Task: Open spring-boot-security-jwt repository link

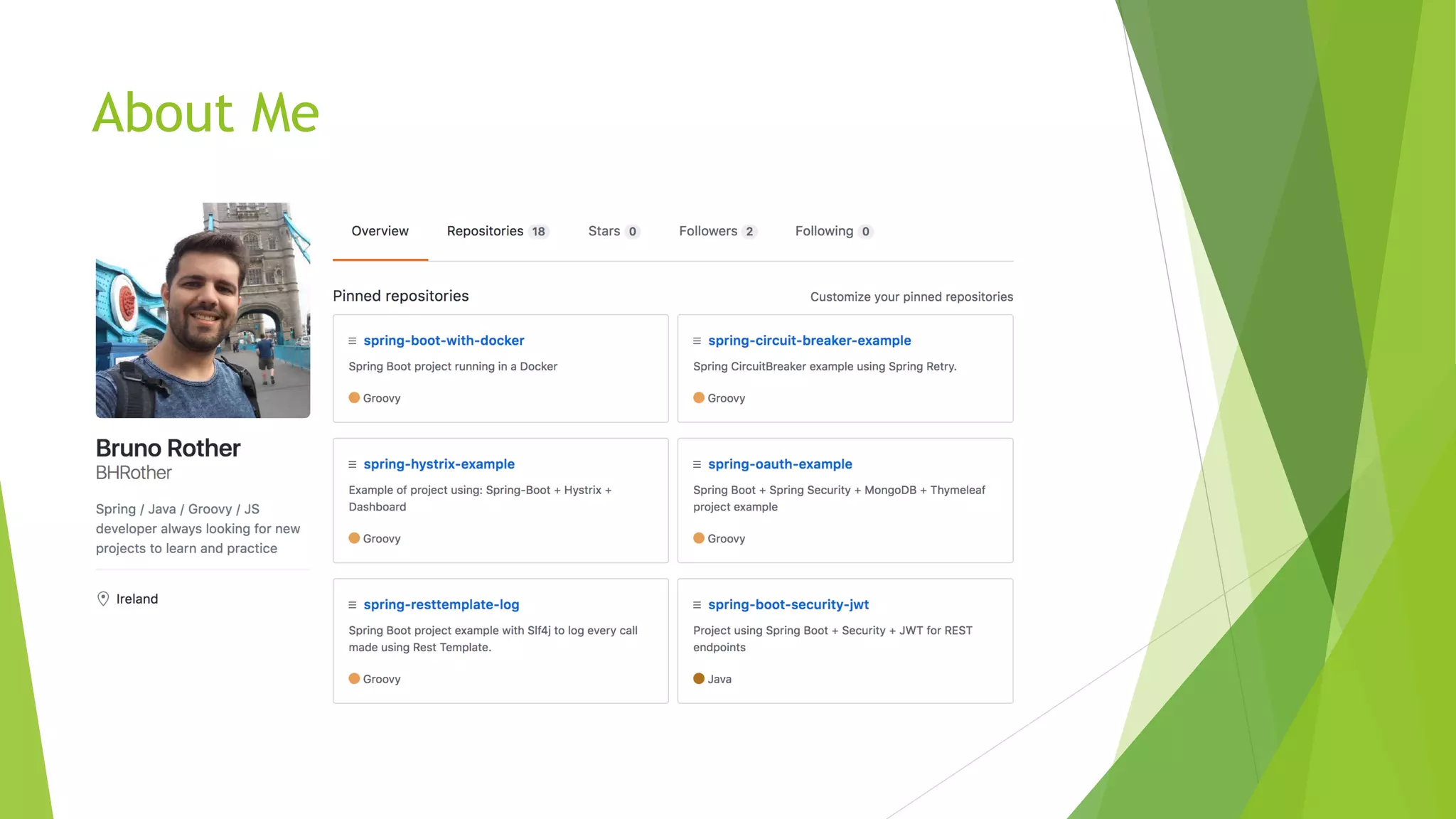Action: 788,604
